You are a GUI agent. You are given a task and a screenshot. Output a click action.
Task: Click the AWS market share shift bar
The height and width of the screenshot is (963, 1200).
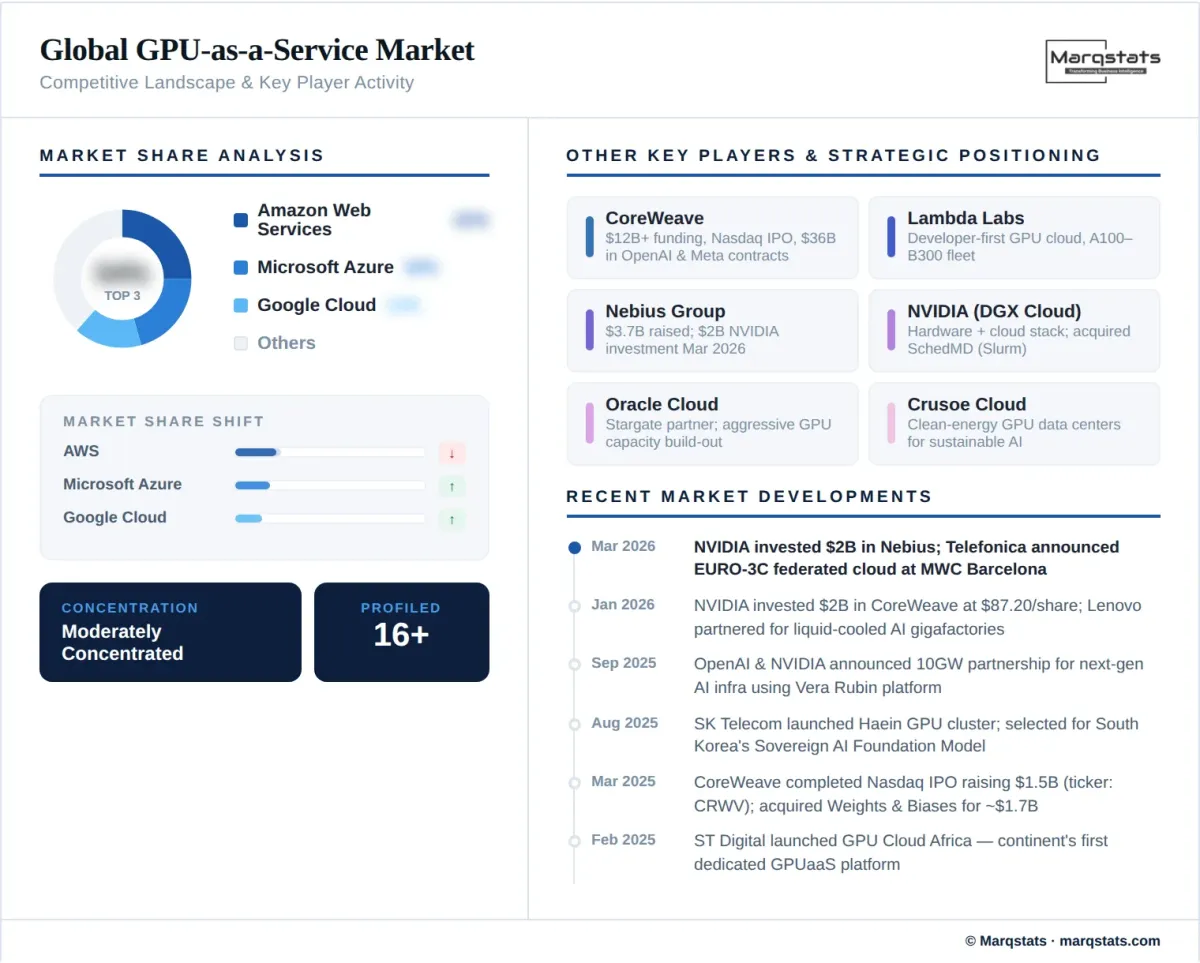pyautogui.click(x=330, y=452)
